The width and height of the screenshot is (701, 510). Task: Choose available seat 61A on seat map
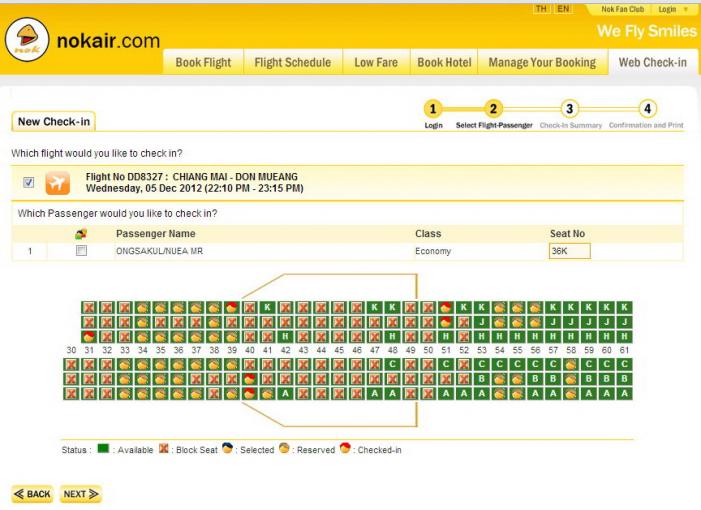tap(624, 394)
